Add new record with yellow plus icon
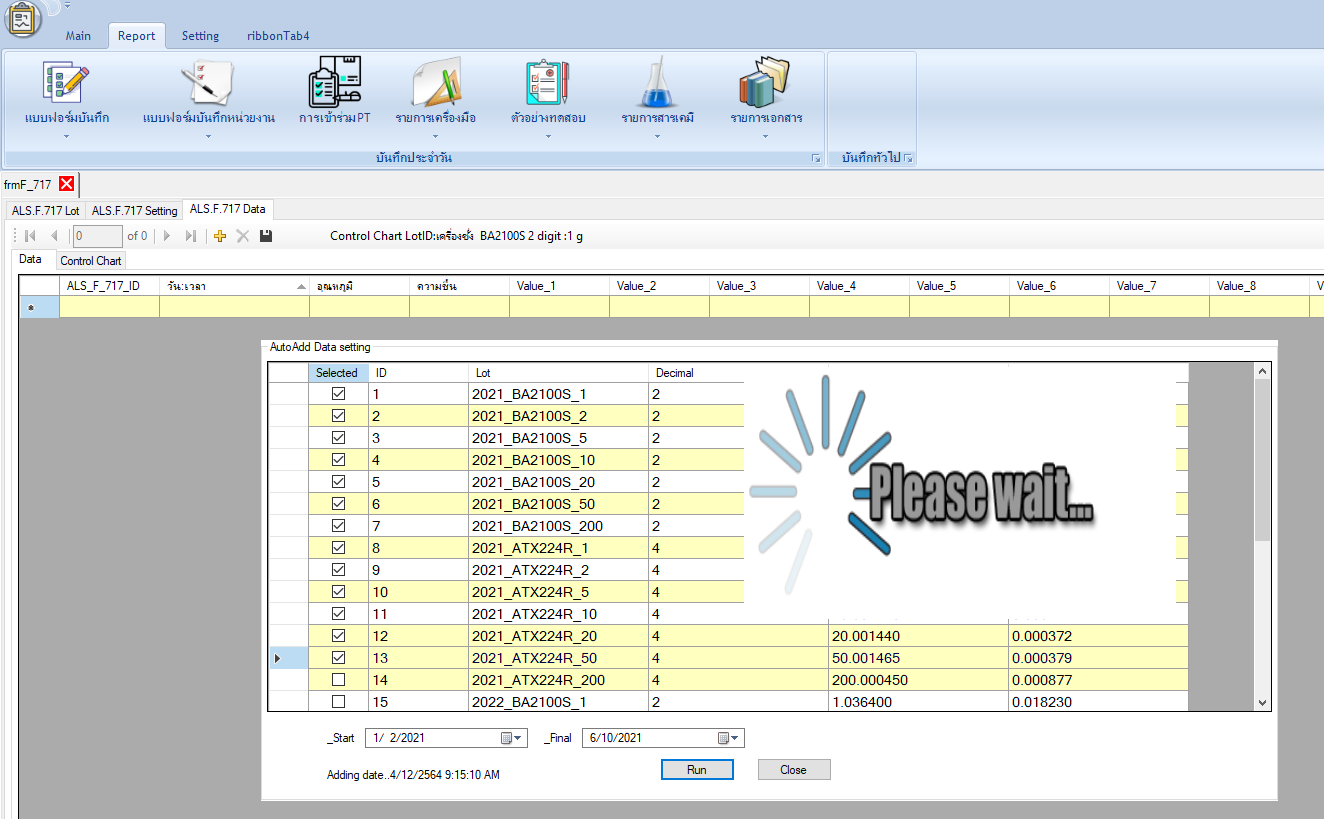Image resolution: width=1324 pixels, height=819 pixels. pos(221,236)
